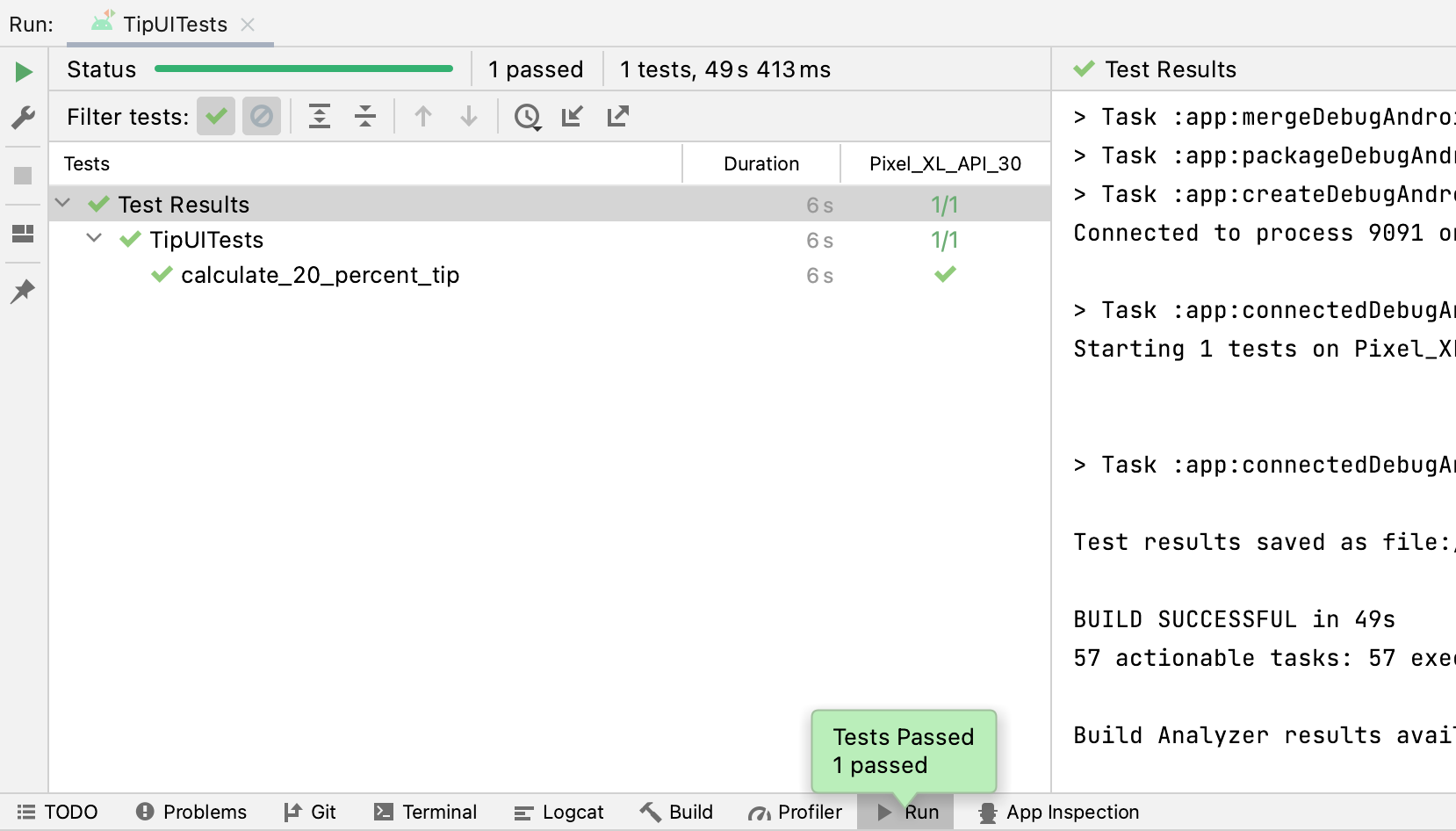Open test history clock icon
Image resolution: width=1456 pixels, height=831 pixels.
coord(527,116)
